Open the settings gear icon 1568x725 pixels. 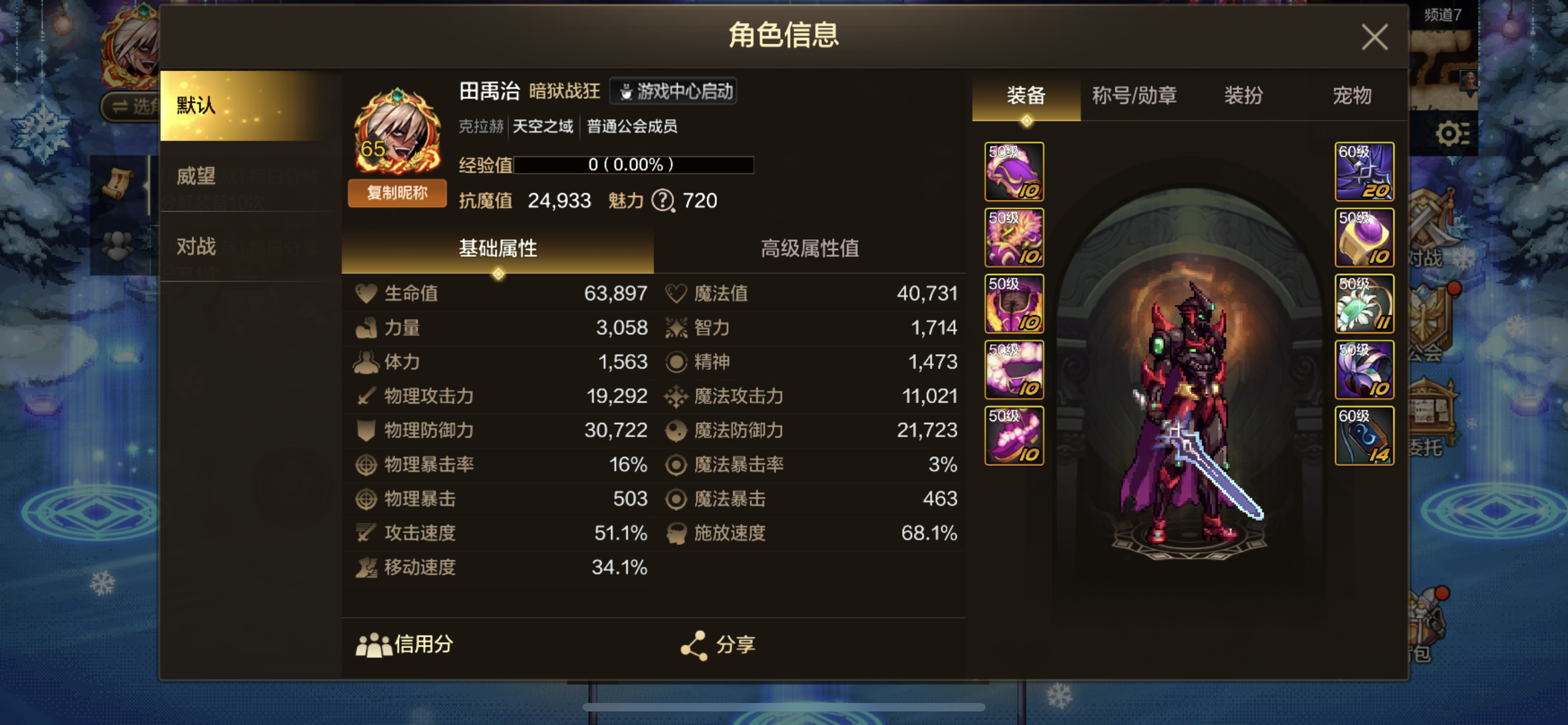(x=1452, y=133)
